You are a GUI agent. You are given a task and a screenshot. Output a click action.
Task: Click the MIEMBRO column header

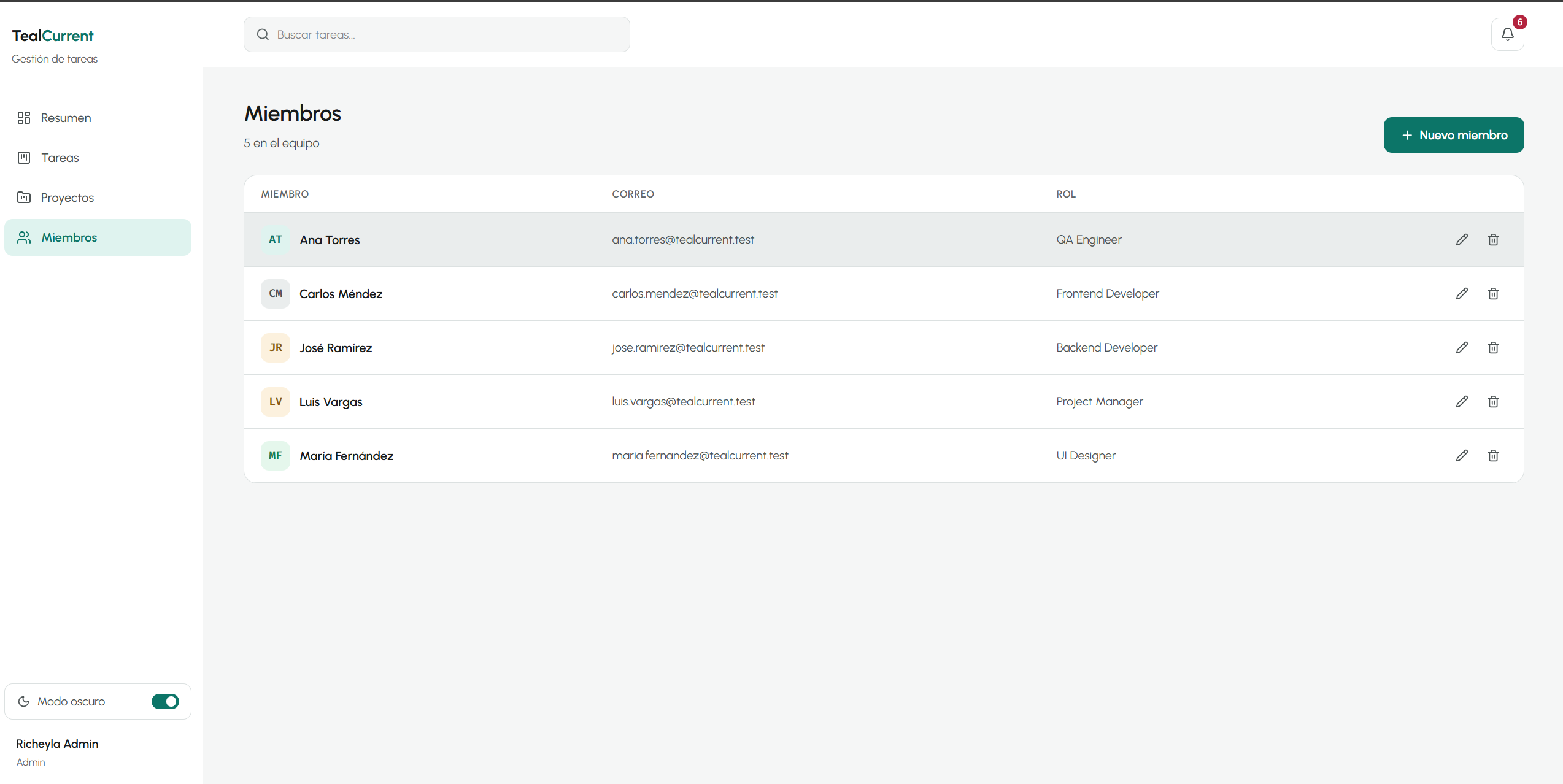click(x=285, y=194)
